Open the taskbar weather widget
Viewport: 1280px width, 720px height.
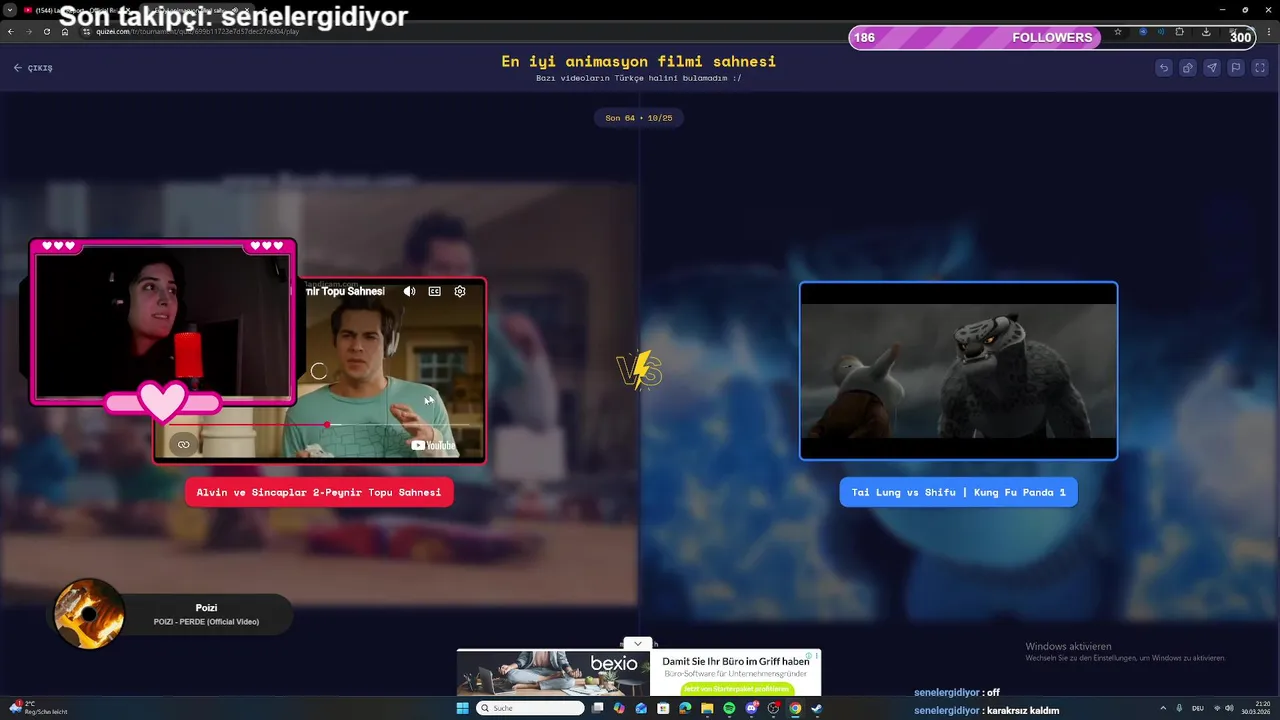click(38, 708)
